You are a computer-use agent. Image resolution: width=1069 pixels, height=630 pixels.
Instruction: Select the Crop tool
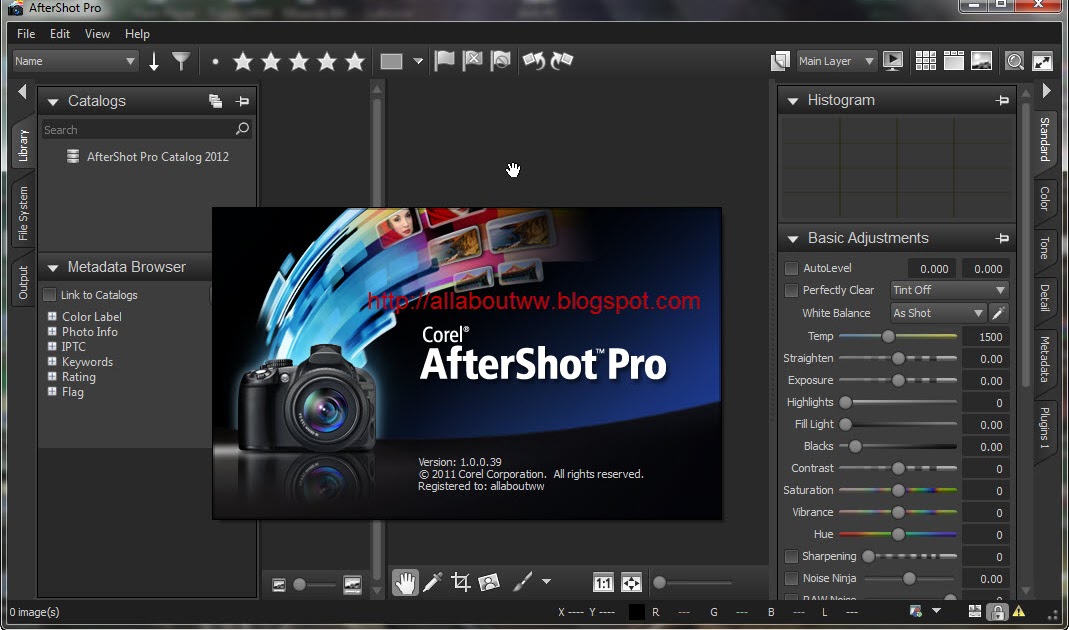[x=461, y=583]
